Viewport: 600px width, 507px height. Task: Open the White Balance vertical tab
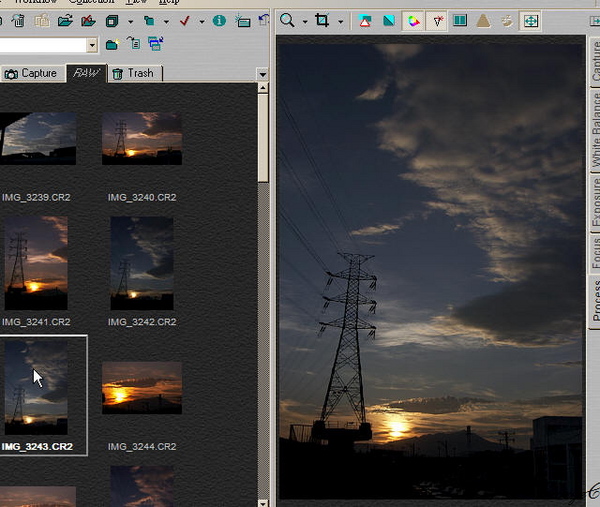pos(595,130)
